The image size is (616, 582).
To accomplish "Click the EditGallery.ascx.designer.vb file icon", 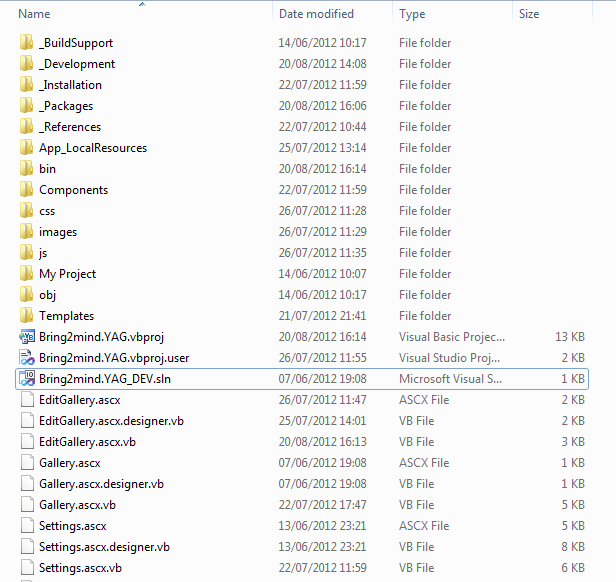I will (27, 421).
